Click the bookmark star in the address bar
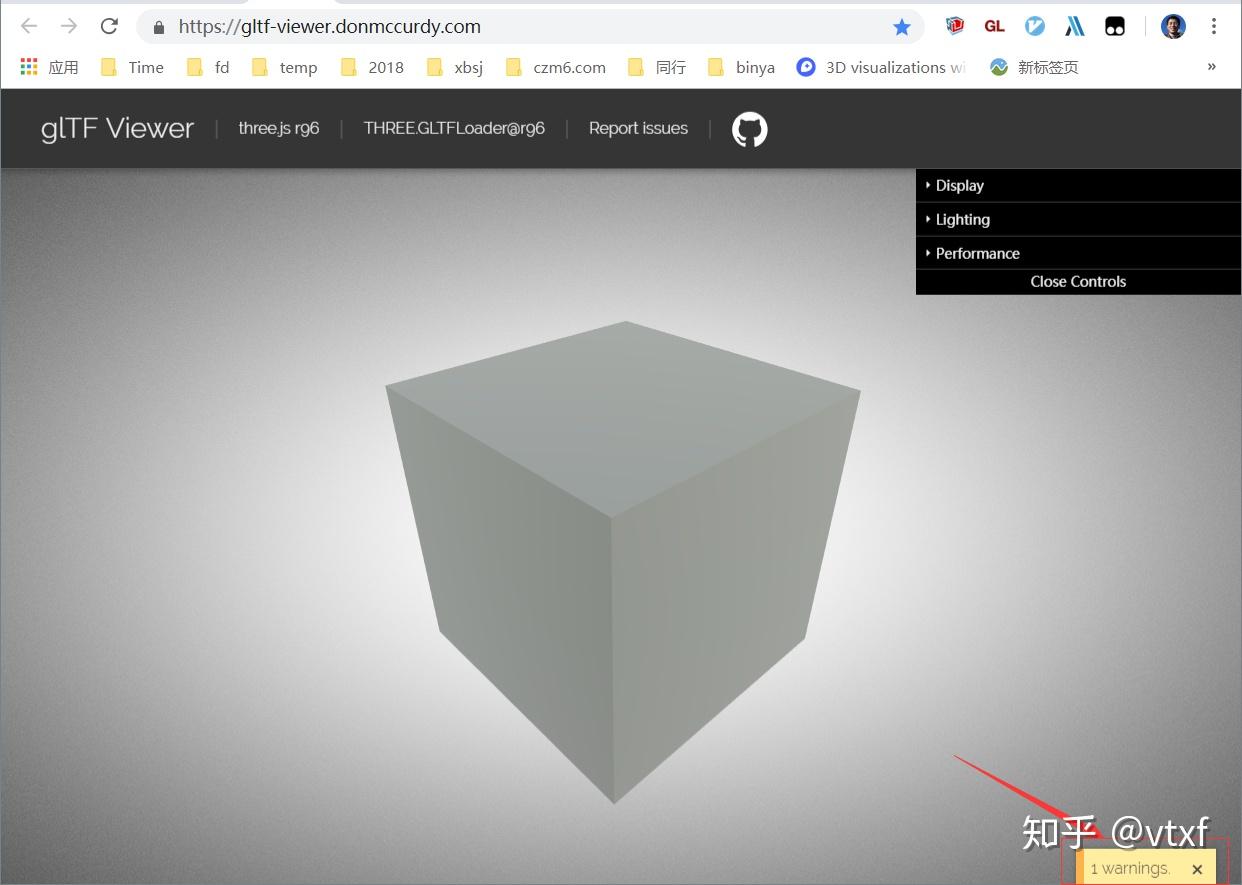Viewport: 1242px width, 885px height. [901, 26]
